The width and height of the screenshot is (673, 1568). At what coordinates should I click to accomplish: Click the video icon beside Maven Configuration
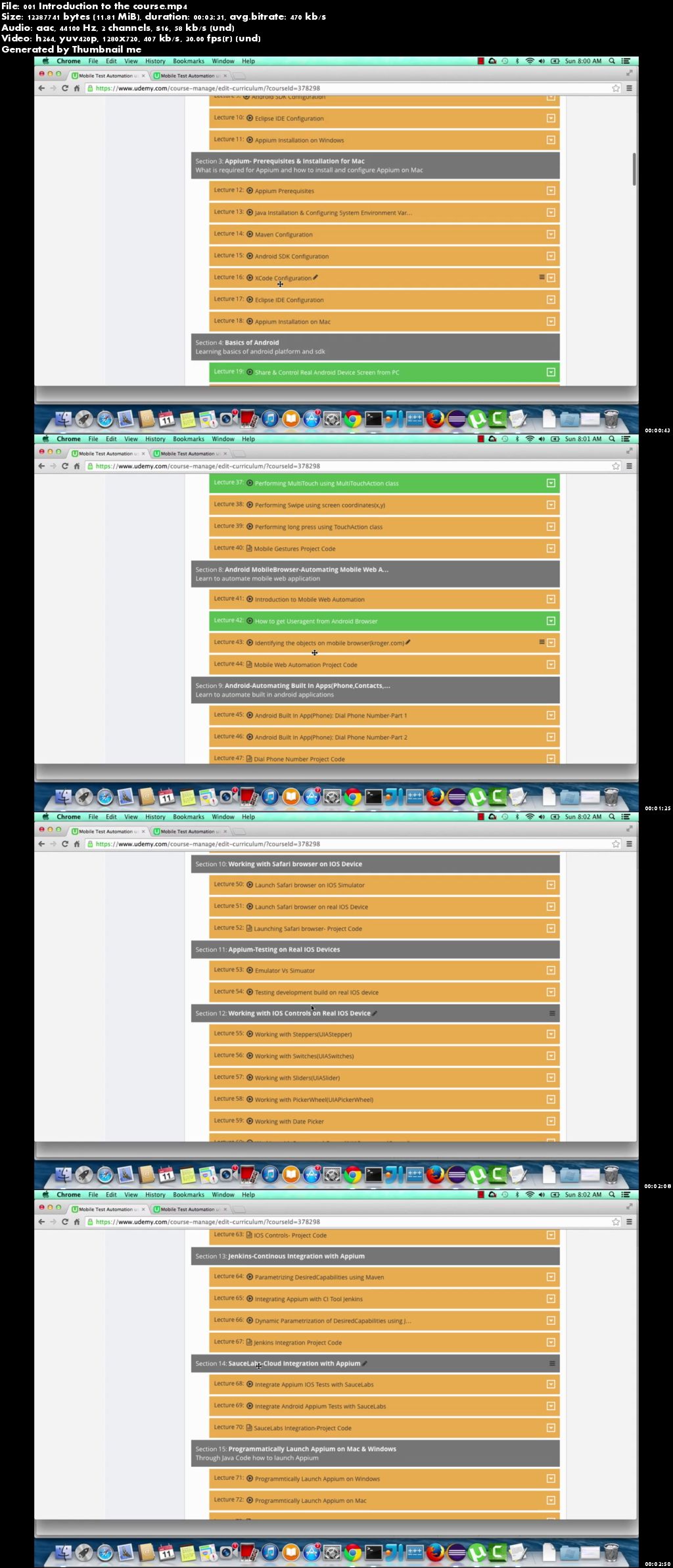tap(250, 234)
